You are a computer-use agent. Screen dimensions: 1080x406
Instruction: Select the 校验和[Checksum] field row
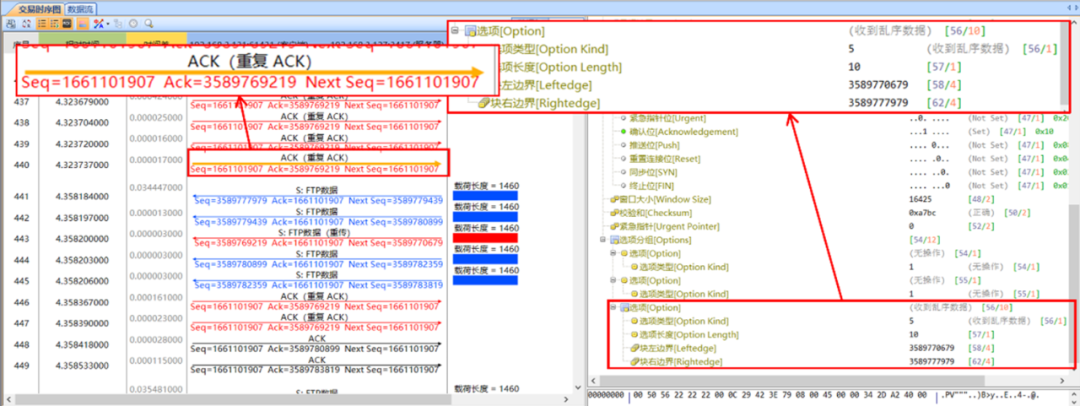(649, 213)
